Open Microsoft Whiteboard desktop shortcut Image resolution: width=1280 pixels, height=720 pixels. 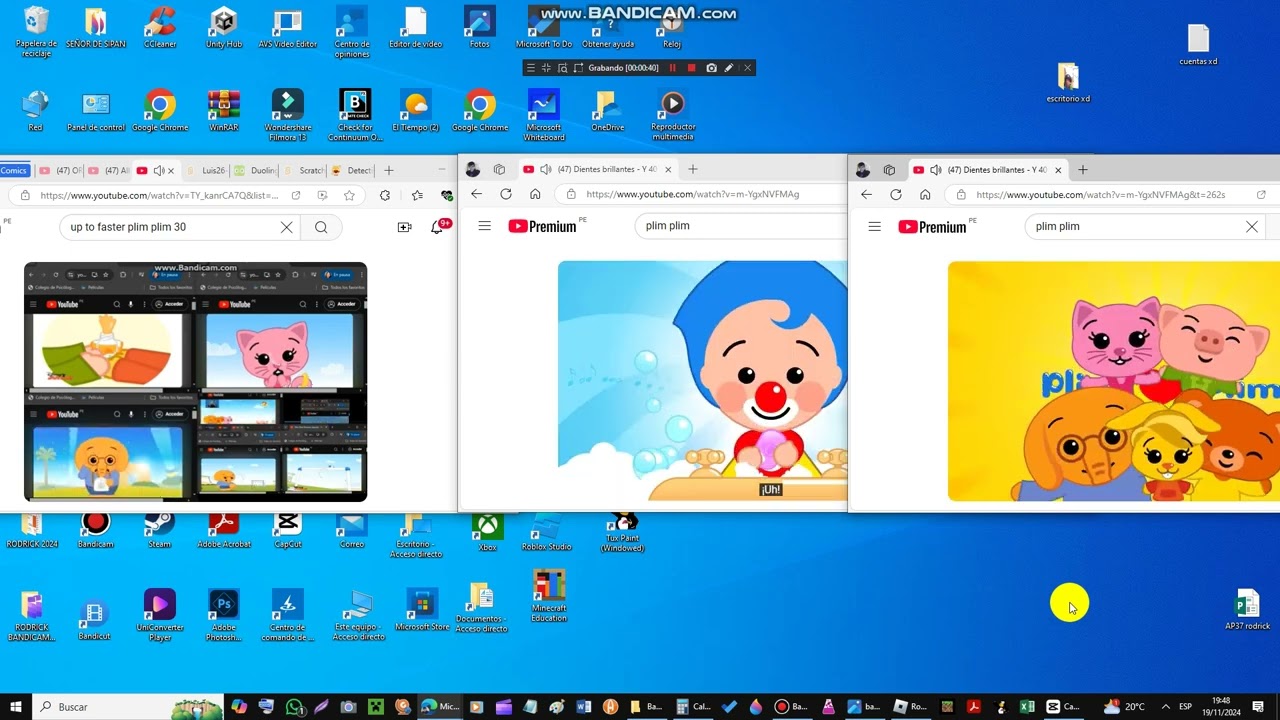[544, 115]
